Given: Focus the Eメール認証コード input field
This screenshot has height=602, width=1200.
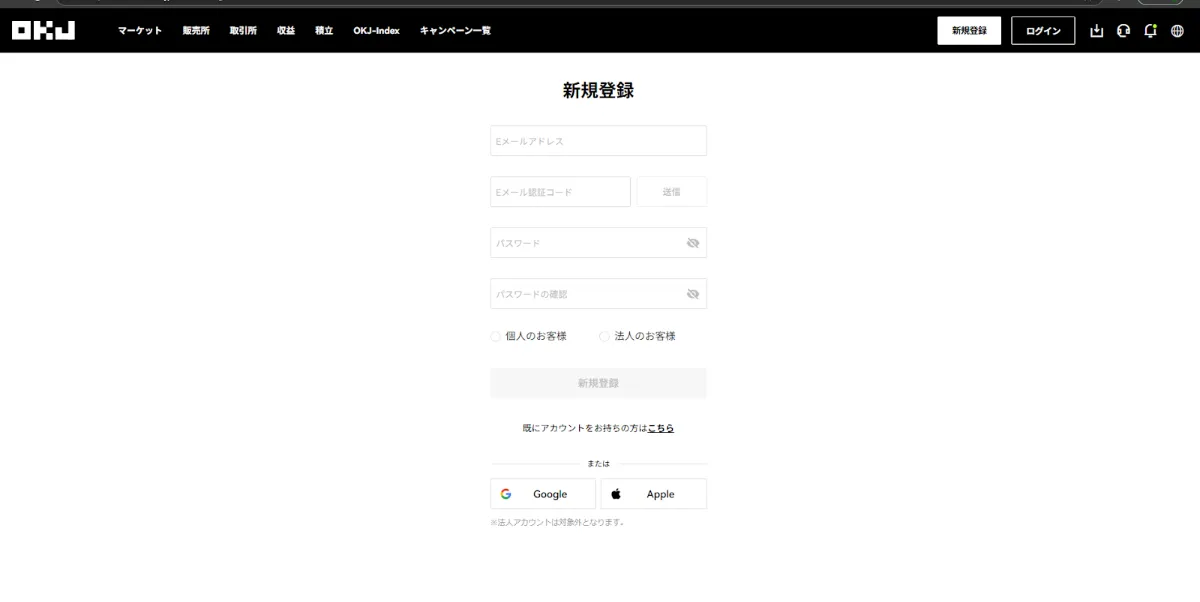Looking at the screenshot, I should point(560,192).
